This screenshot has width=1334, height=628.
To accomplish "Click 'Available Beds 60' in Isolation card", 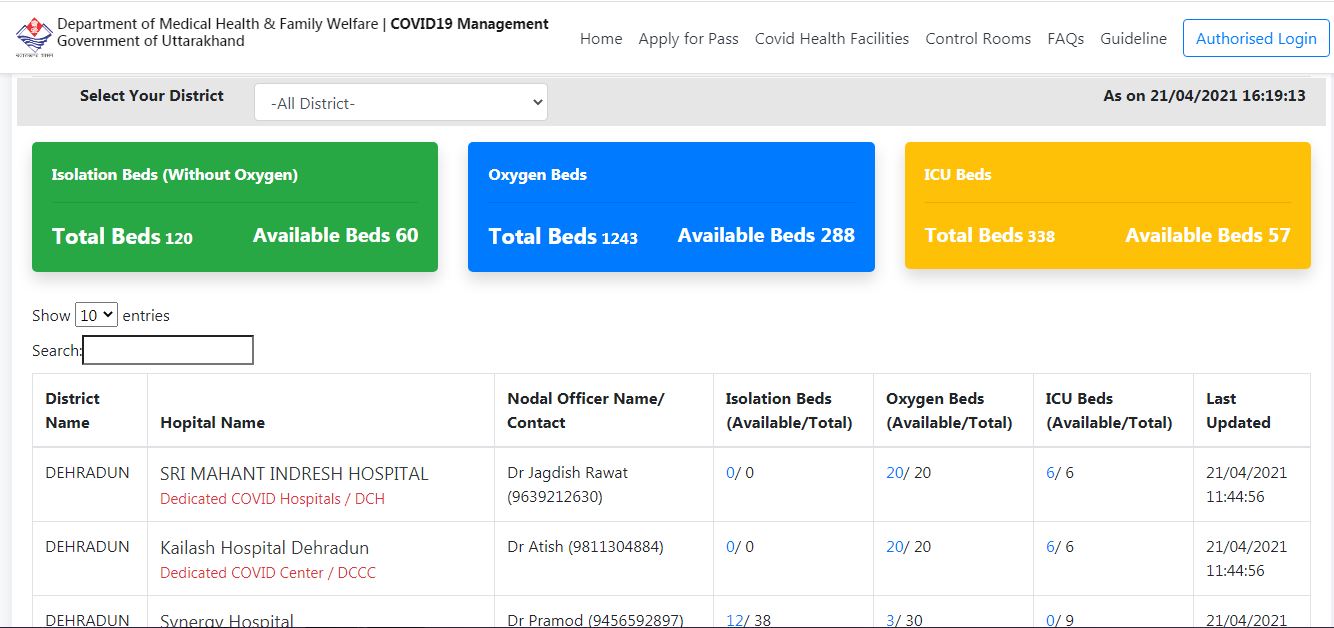I will (x=335, y=236).
